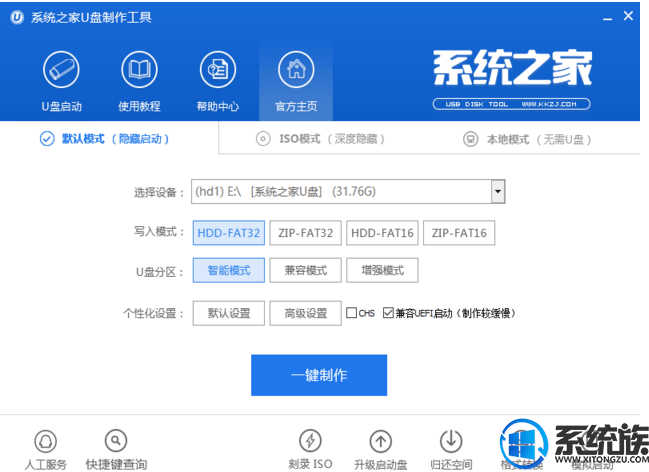
Task: Open the U盘启动 section icon
Action: [61, 70]
